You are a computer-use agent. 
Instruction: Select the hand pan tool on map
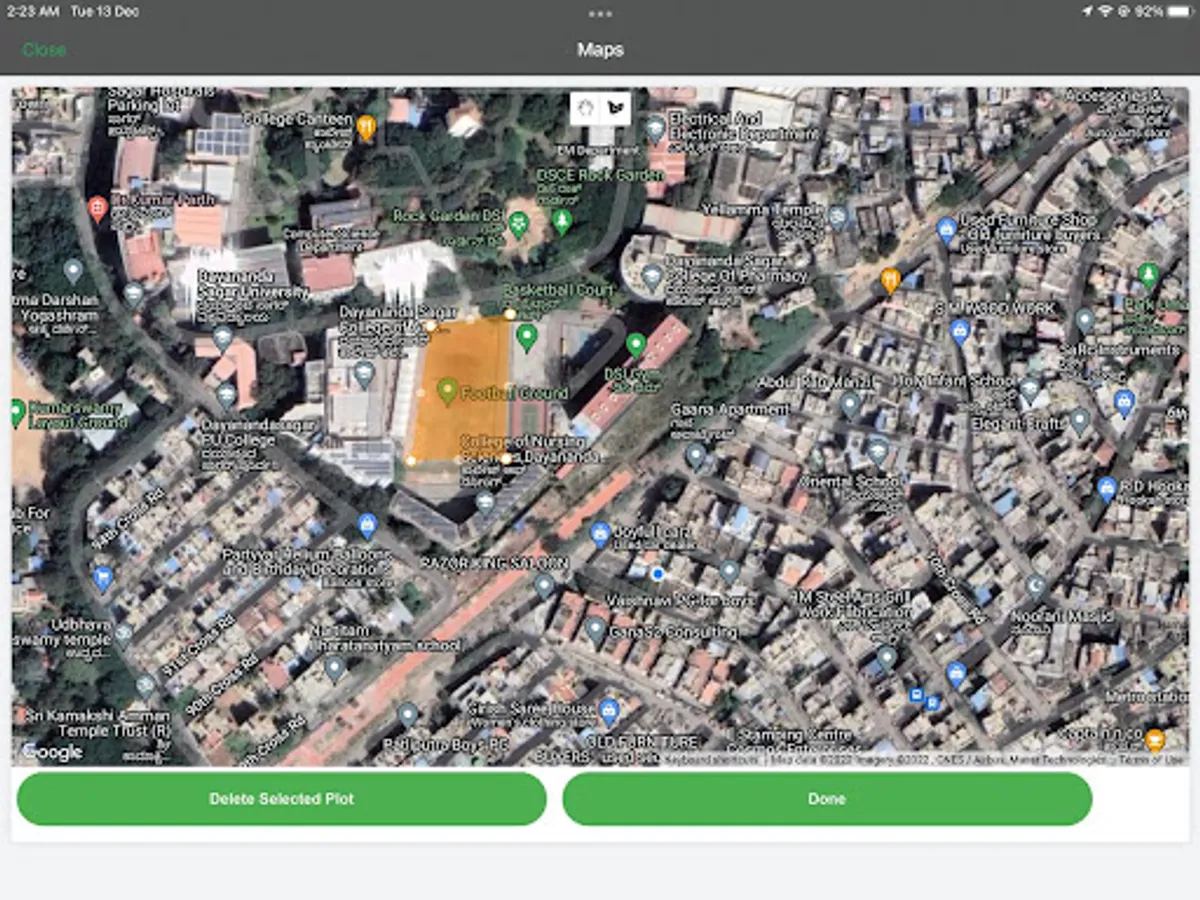pos(586,108)
